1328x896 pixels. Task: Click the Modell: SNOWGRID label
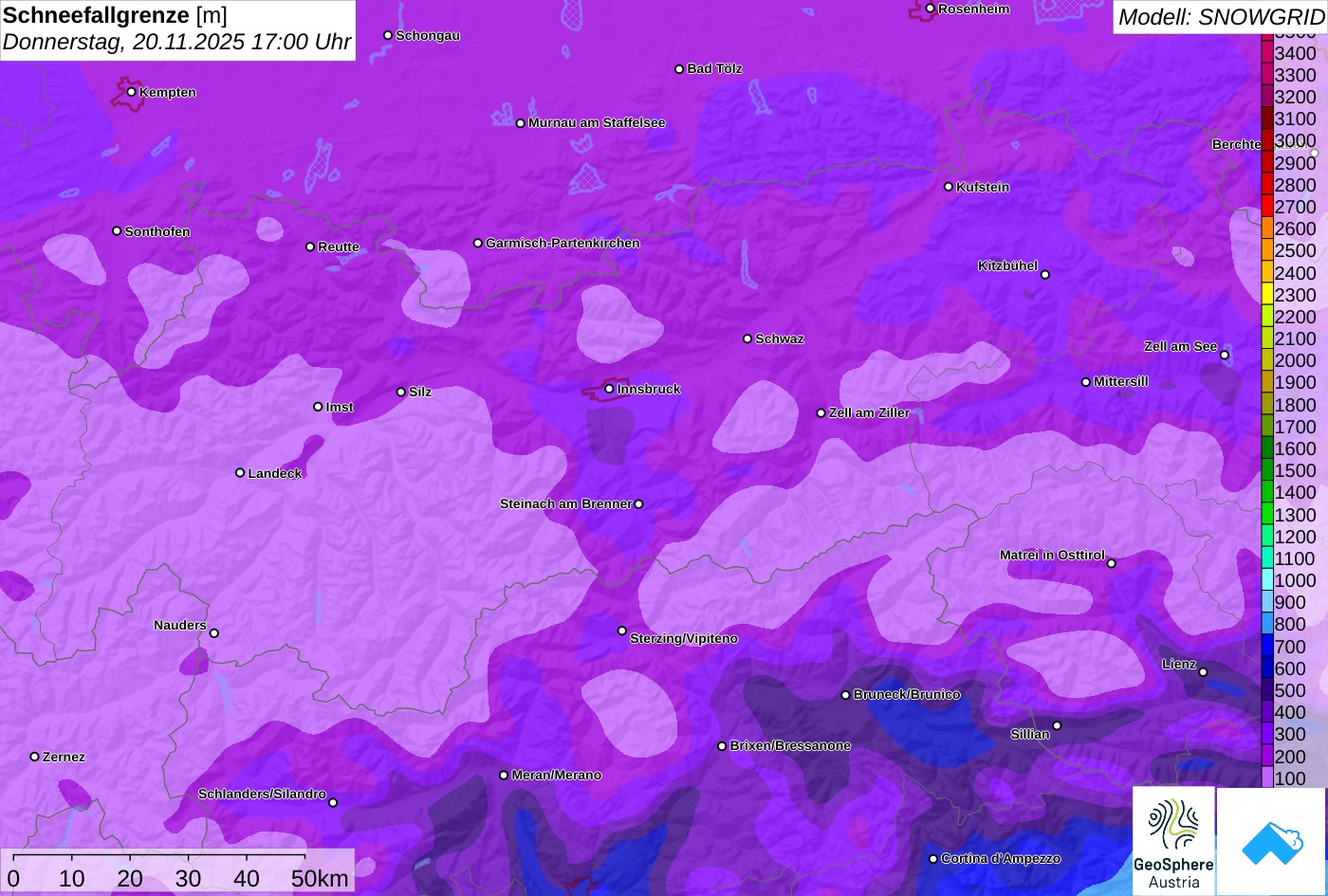coord(1221,16)
